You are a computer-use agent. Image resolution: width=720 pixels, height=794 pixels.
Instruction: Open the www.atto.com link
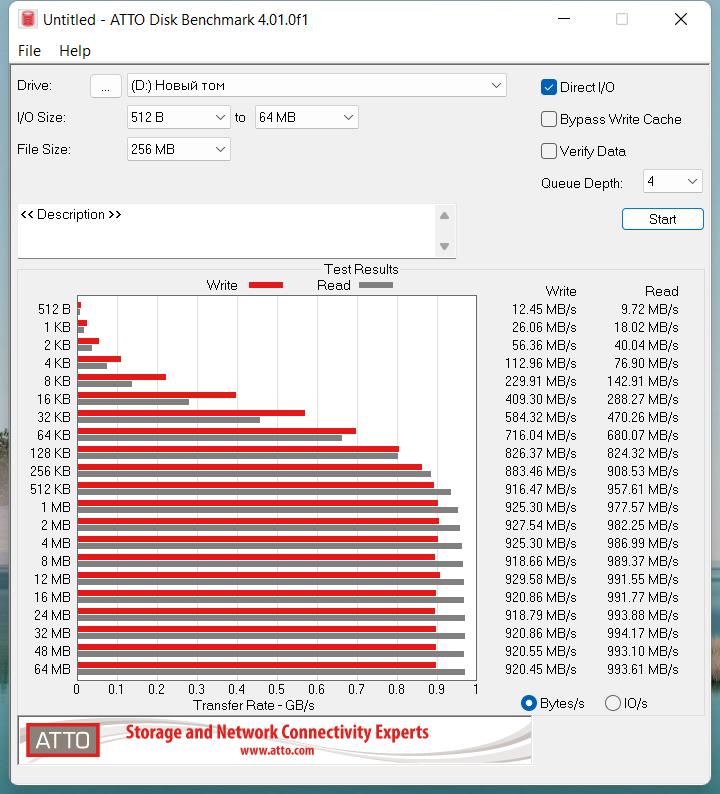(x=277, y=750)
